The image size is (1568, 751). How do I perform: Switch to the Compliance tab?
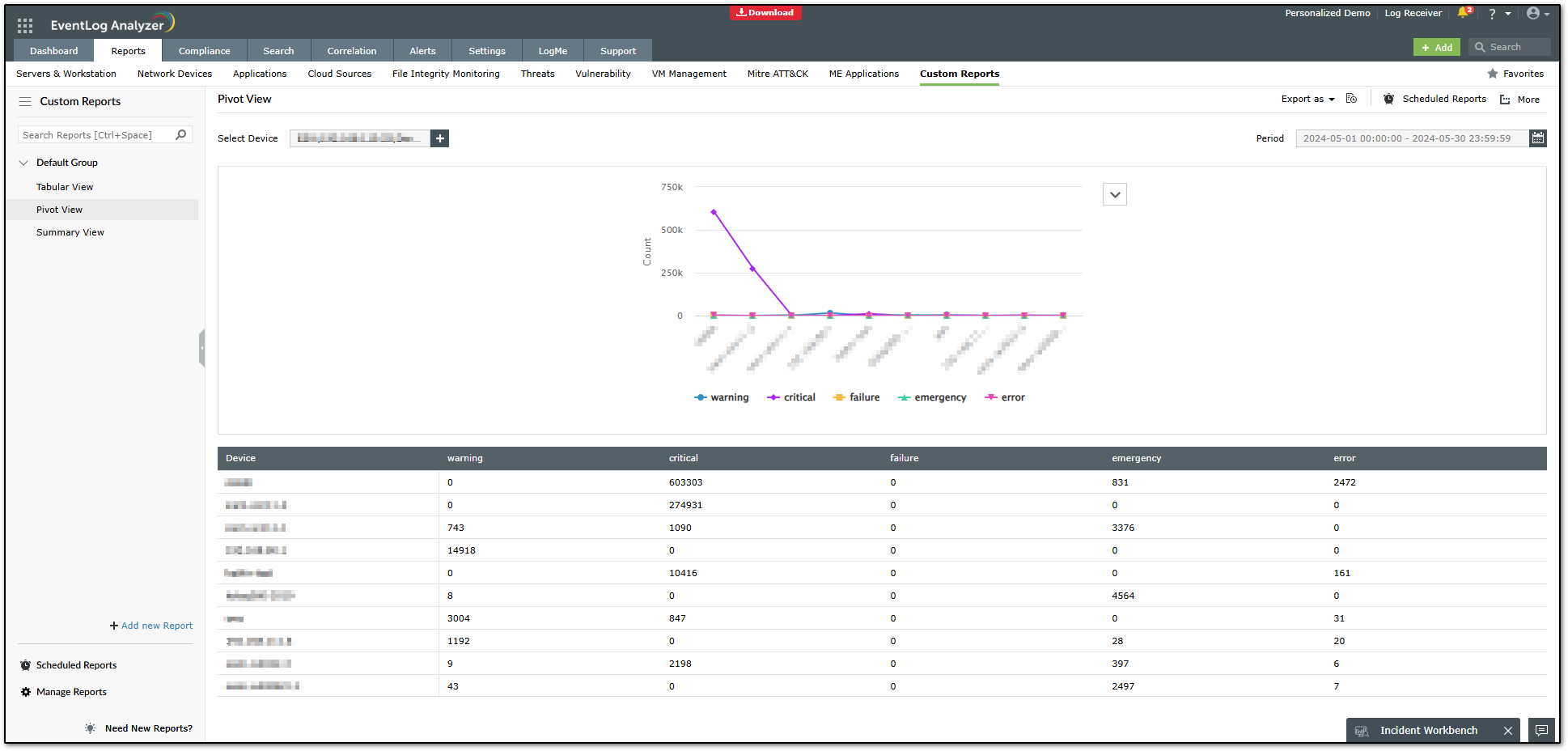[205, 50]
